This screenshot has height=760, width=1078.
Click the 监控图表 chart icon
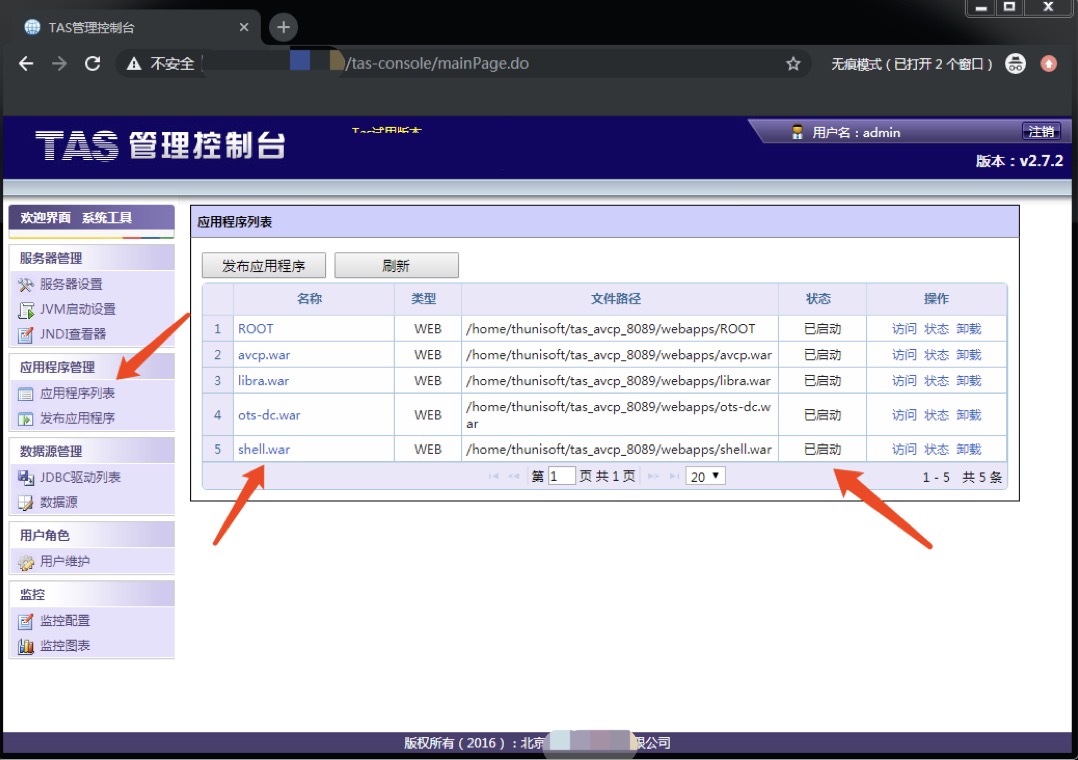26,646
